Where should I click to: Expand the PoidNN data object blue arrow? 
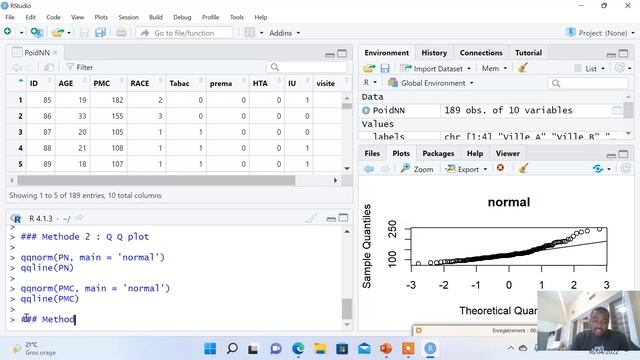[366, 110]
